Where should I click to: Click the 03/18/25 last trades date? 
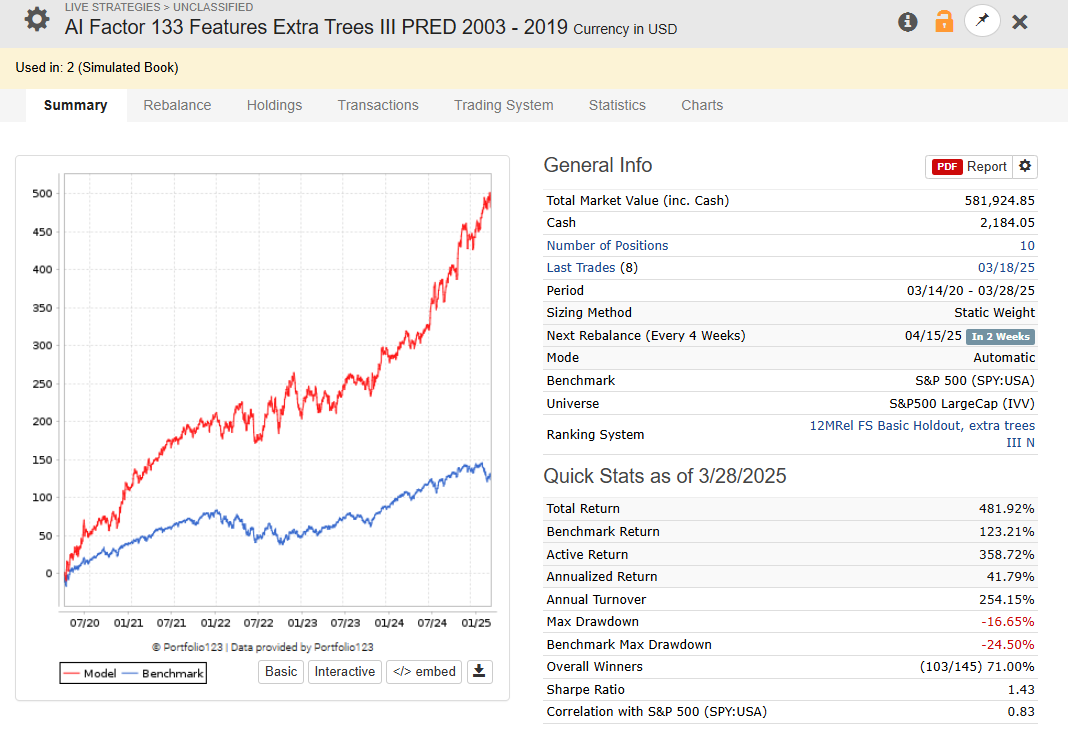pos(1006,268)
